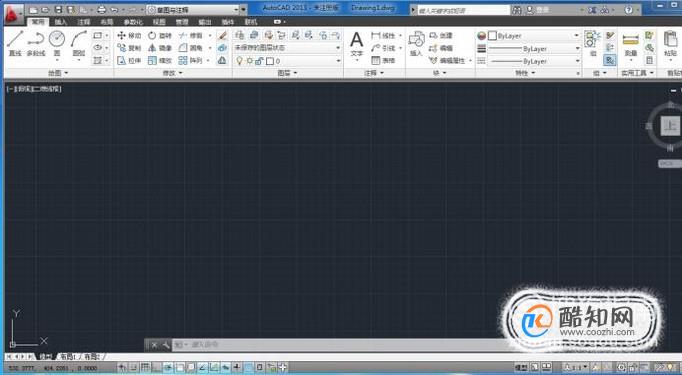This screenshot has width=682, height=375.
Task: Click the Plot printer icon
Action: (101, 10)
